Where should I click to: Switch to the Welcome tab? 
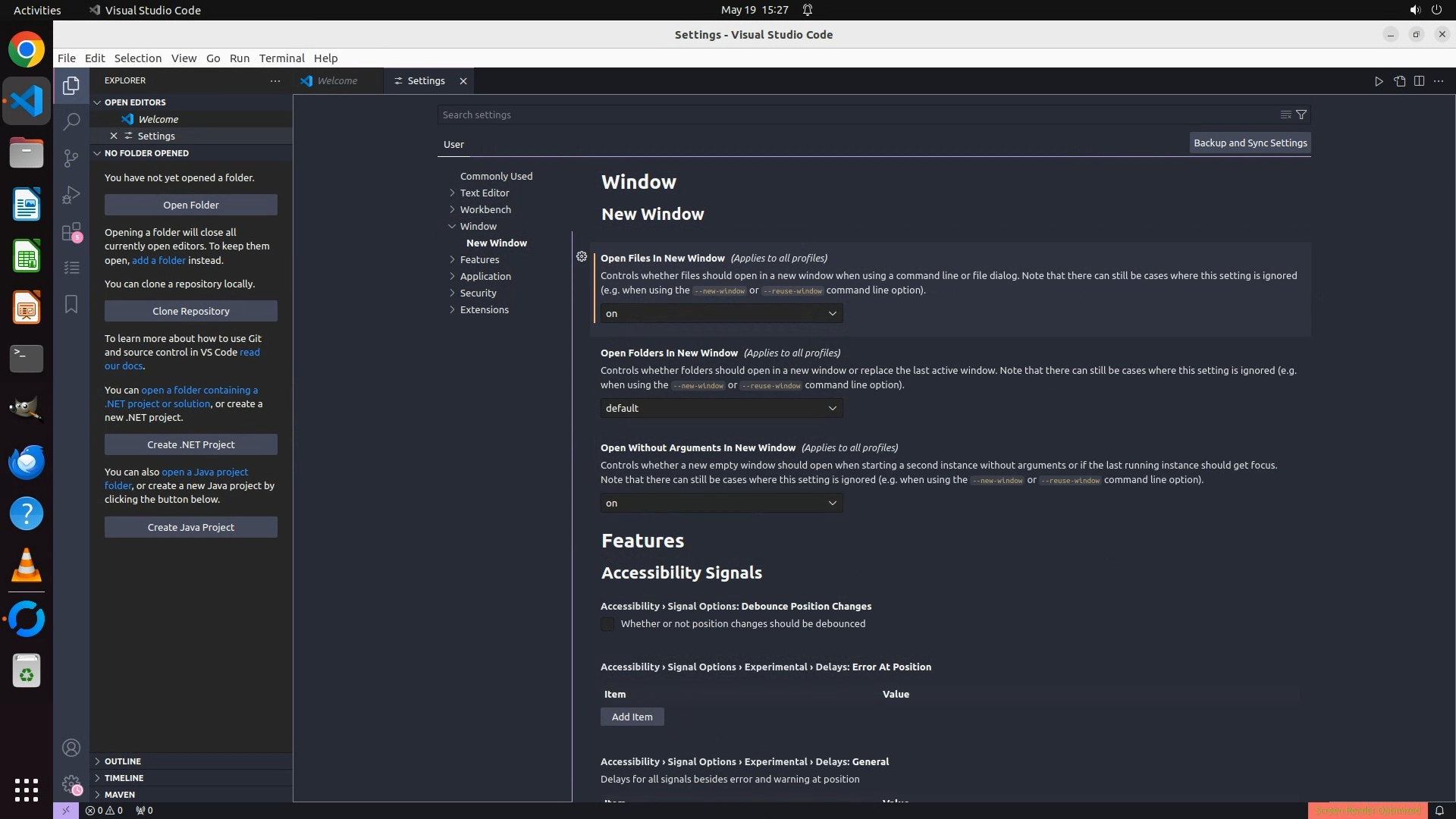(x=337, y=81)
